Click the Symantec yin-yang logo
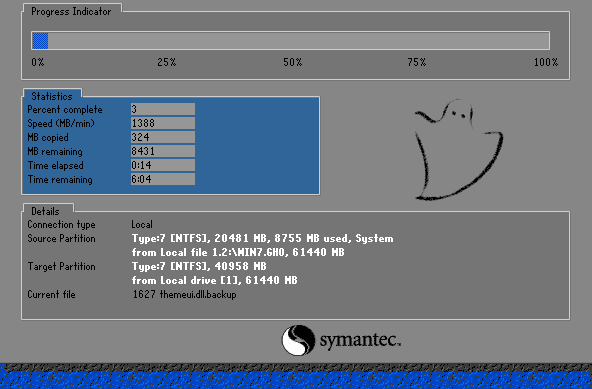 point(298,340)
